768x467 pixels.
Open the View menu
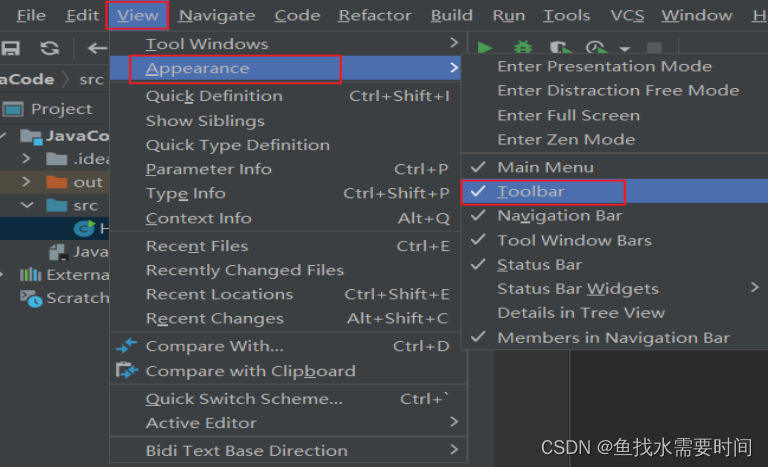point(138,15)
